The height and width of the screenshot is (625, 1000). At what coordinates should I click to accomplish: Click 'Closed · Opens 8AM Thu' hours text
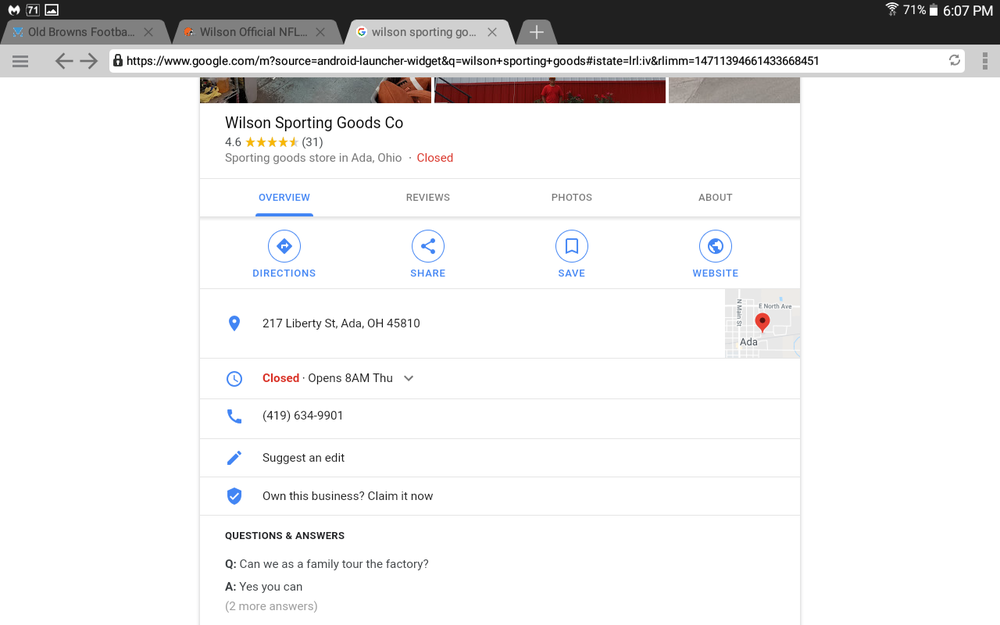pos(328,378)
